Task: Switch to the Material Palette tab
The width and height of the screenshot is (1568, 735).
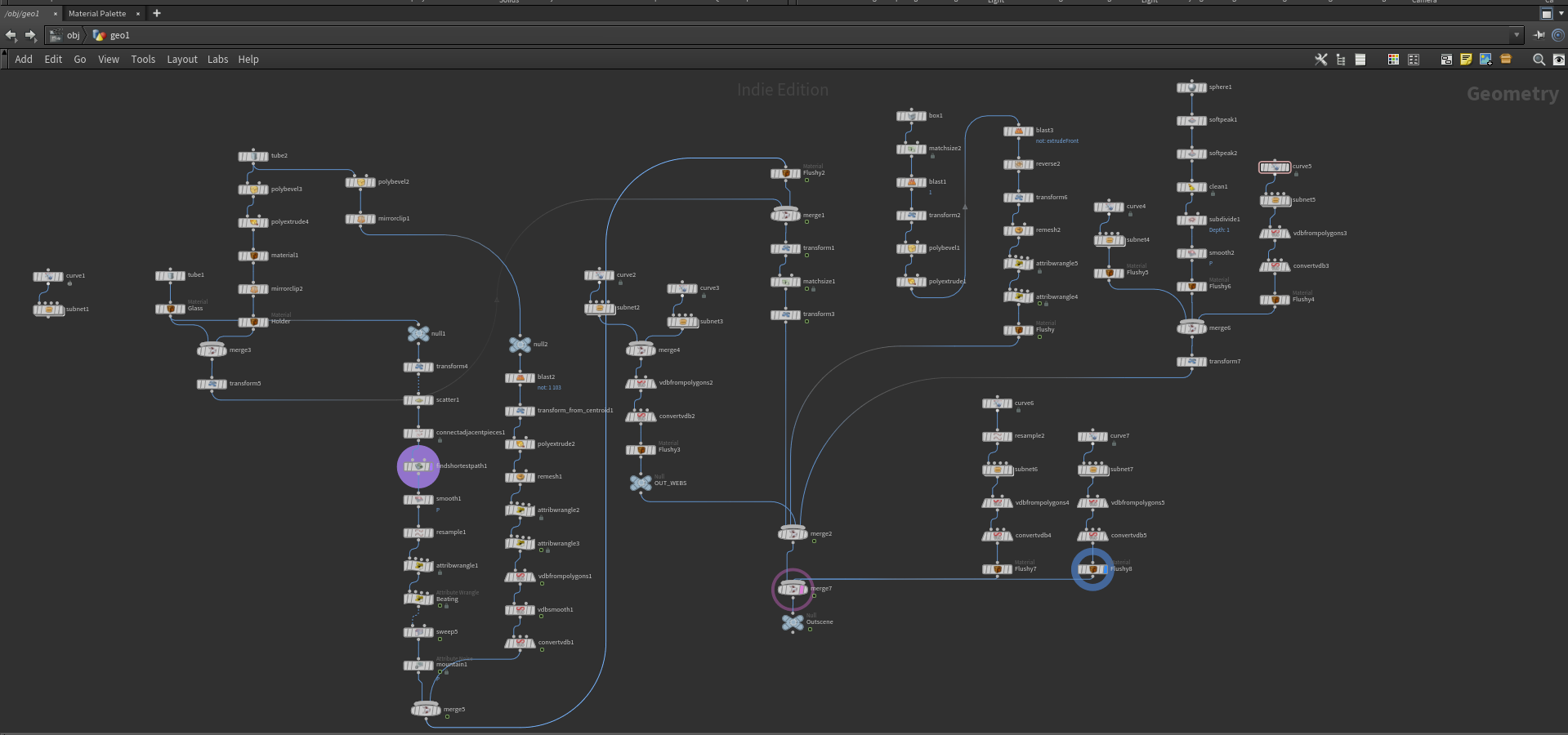Action: click(97, 14)
